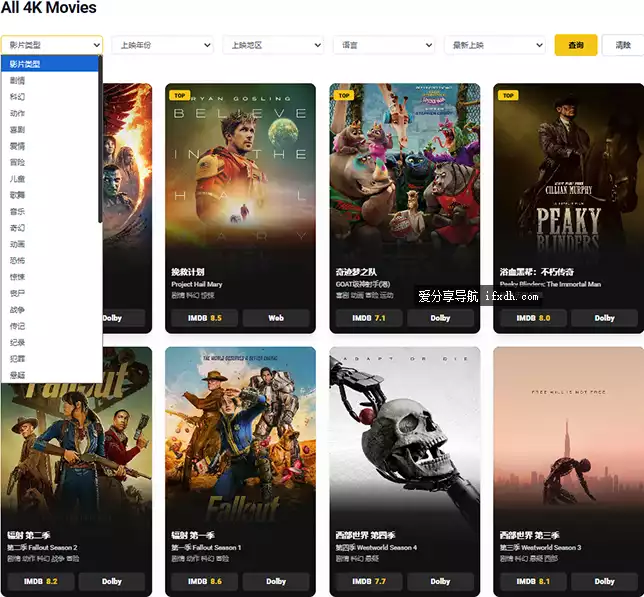644x597 pixels.
Task: Open the 上映地区 region dropdown
Action: coord(273,45)
